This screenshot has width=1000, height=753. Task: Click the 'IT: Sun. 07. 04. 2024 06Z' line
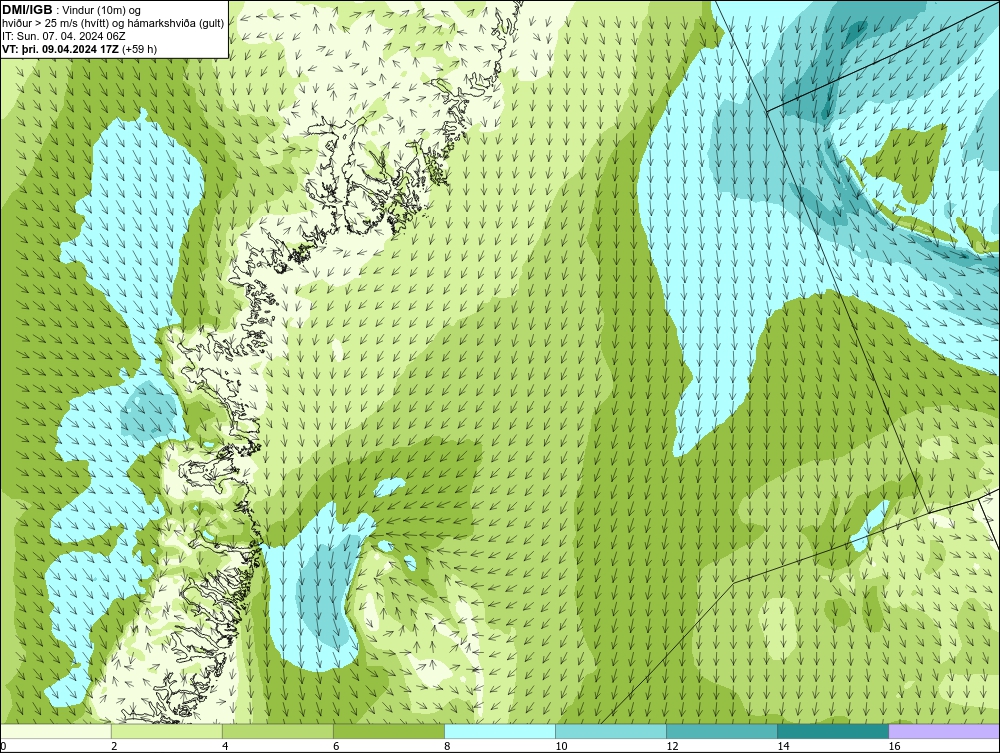pos(64,36)
